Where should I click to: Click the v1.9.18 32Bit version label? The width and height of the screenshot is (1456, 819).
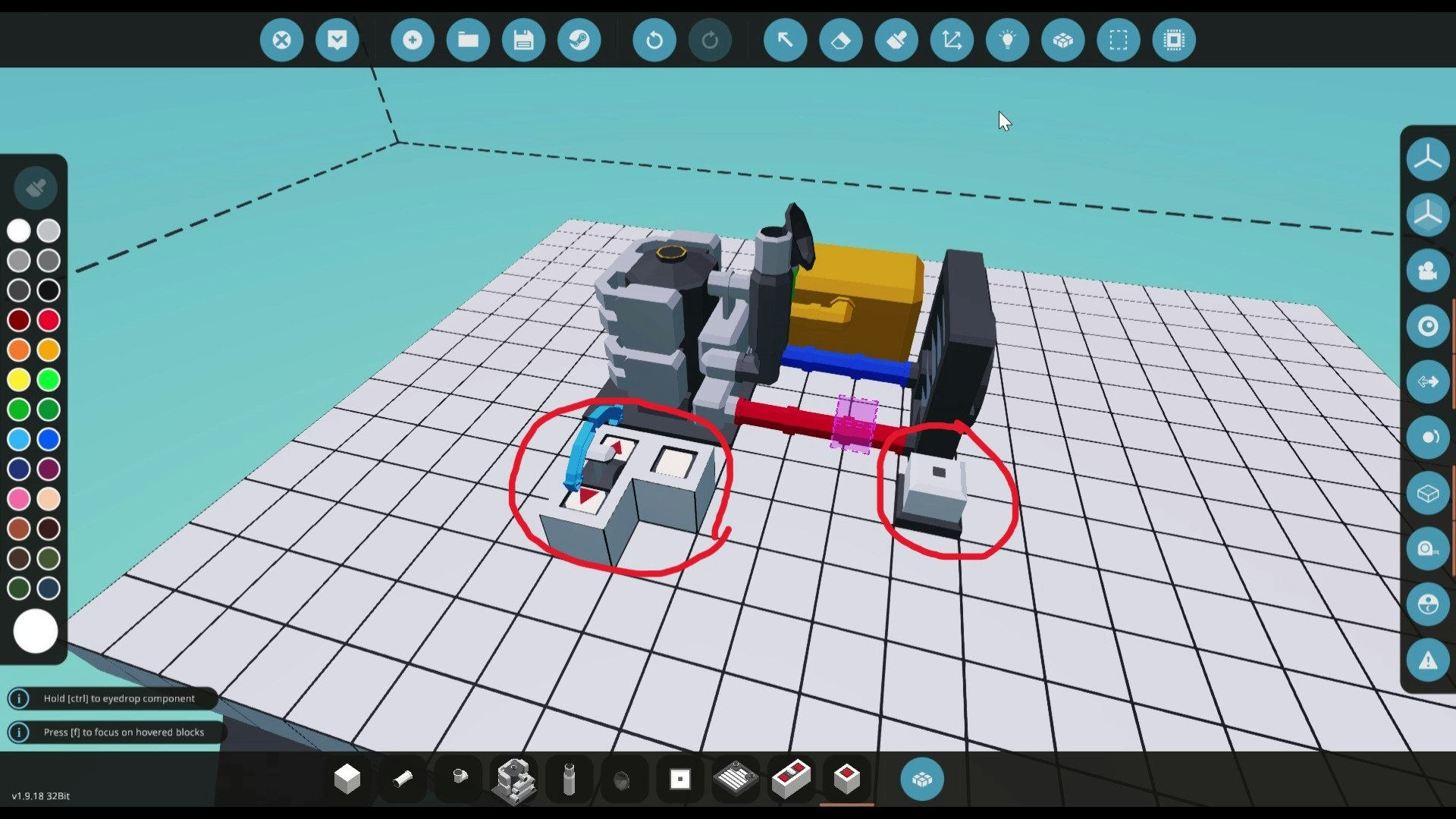point(41,795)
